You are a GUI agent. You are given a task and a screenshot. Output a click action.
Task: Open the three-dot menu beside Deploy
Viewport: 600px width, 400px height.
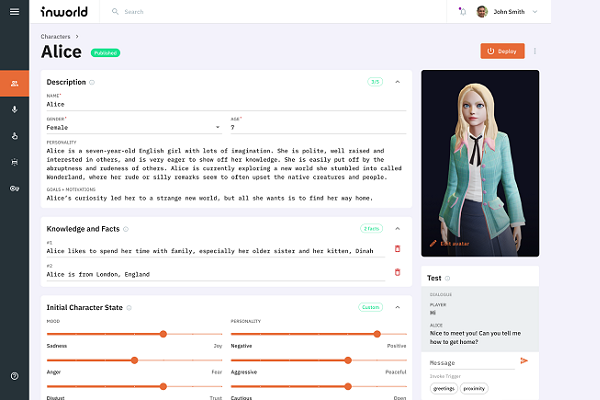pyautogui.click(x=534, y=51)
